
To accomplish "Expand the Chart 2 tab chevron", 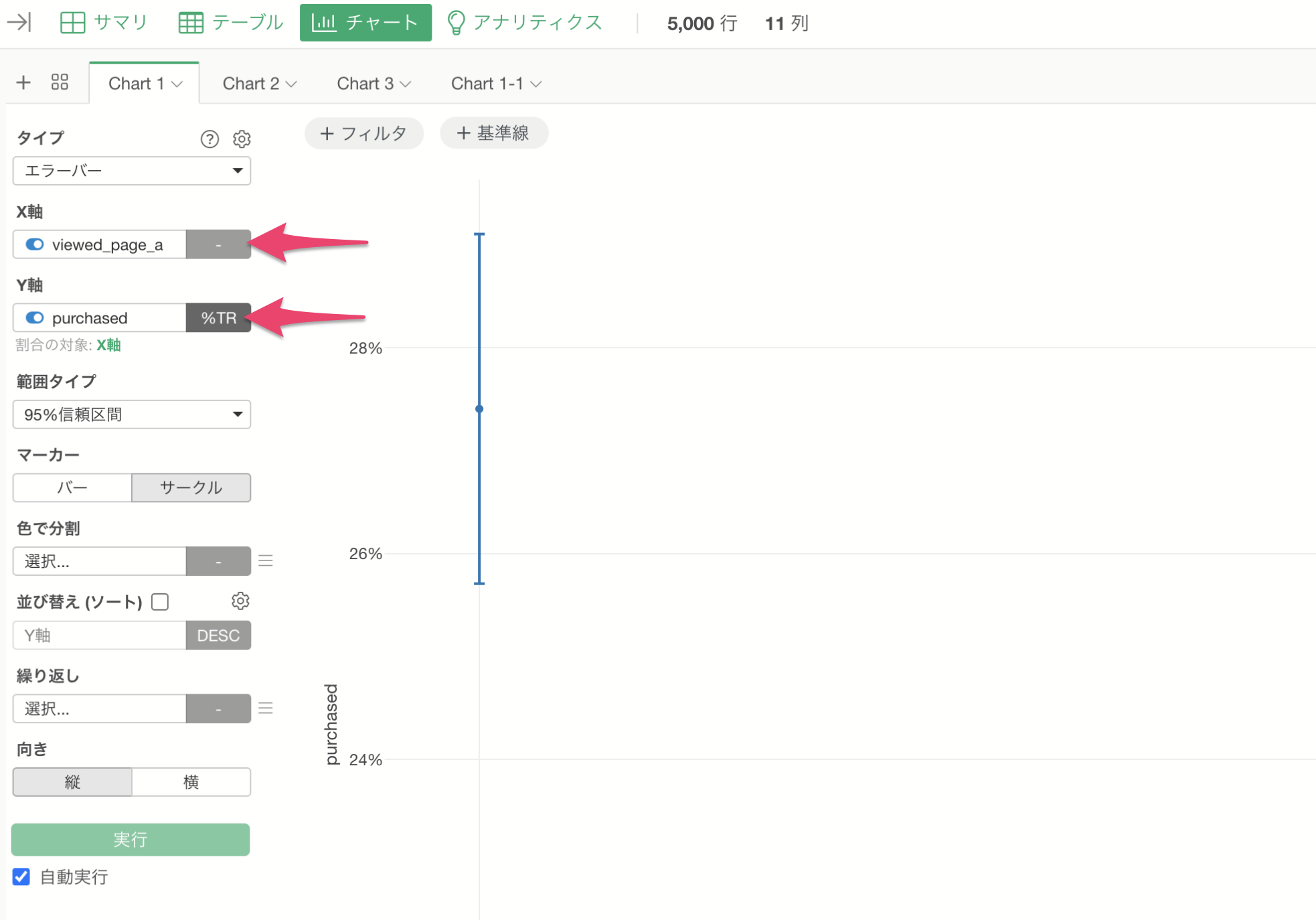I will click(292, 84).
